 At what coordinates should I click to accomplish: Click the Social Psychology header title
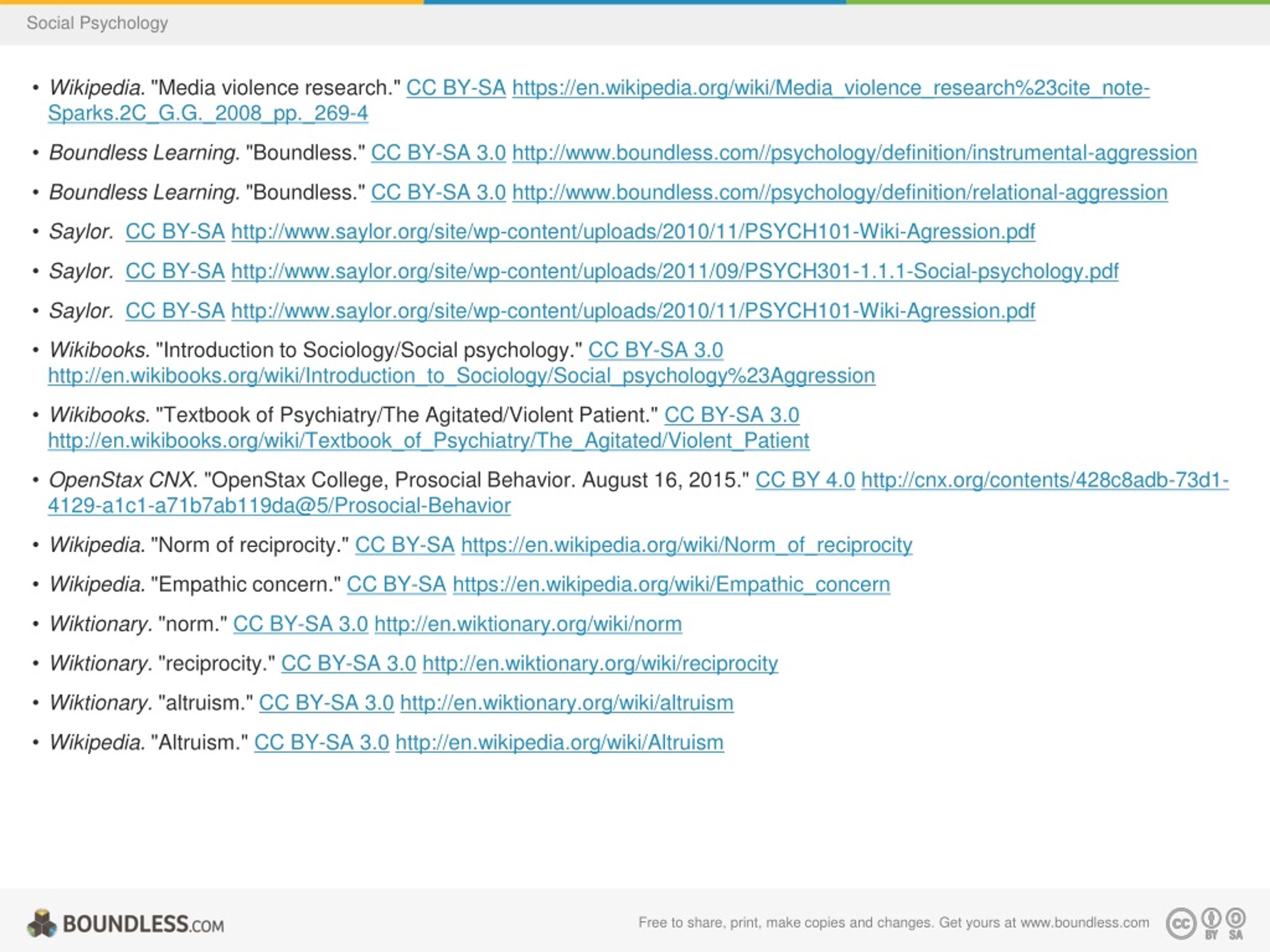pyautogui.click(x=97, y=23)
